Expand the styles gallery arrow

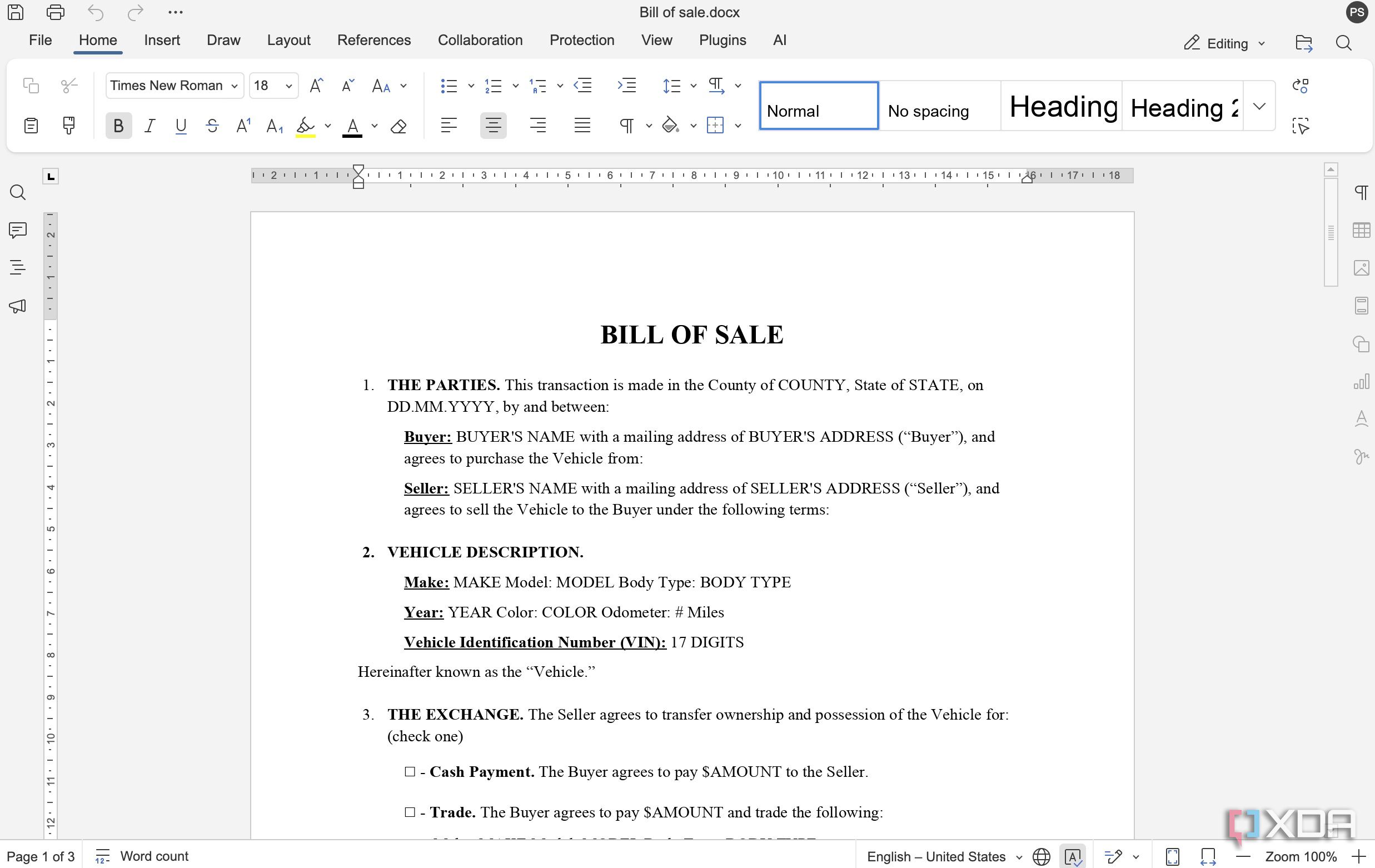(1259, 106)
